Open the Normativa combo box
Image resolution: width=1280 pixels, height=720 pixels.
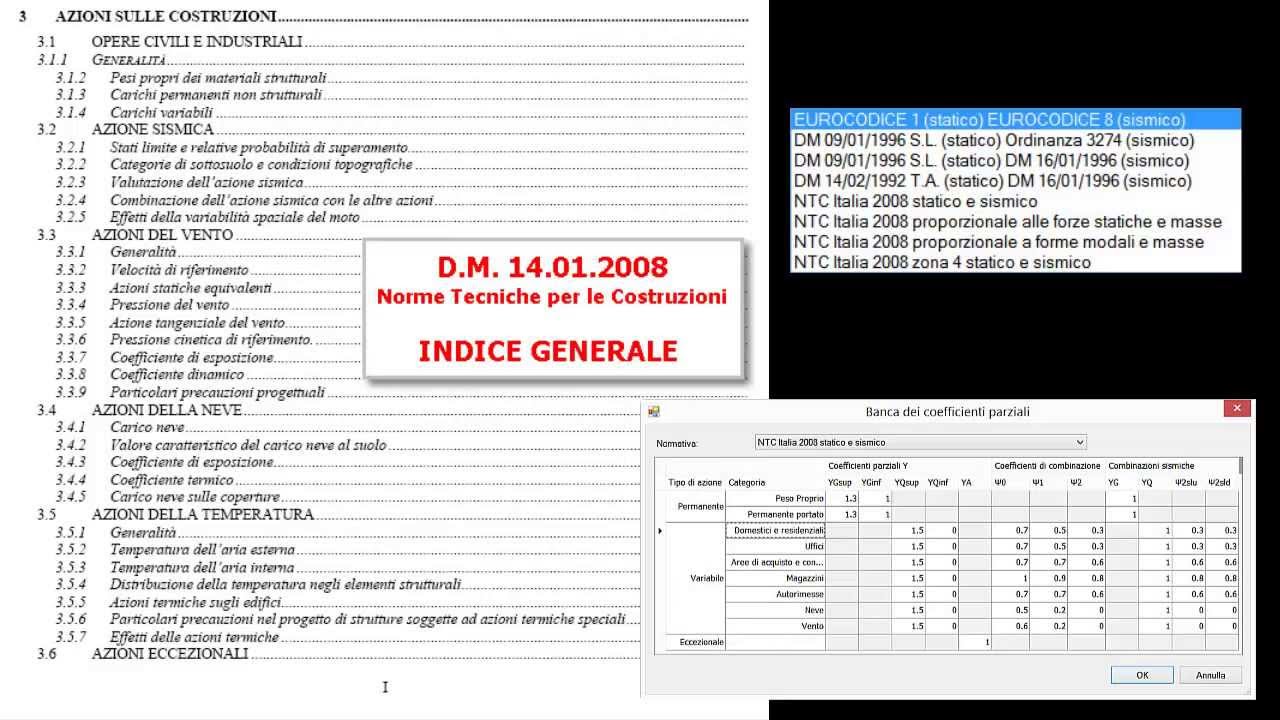[920, 442]
